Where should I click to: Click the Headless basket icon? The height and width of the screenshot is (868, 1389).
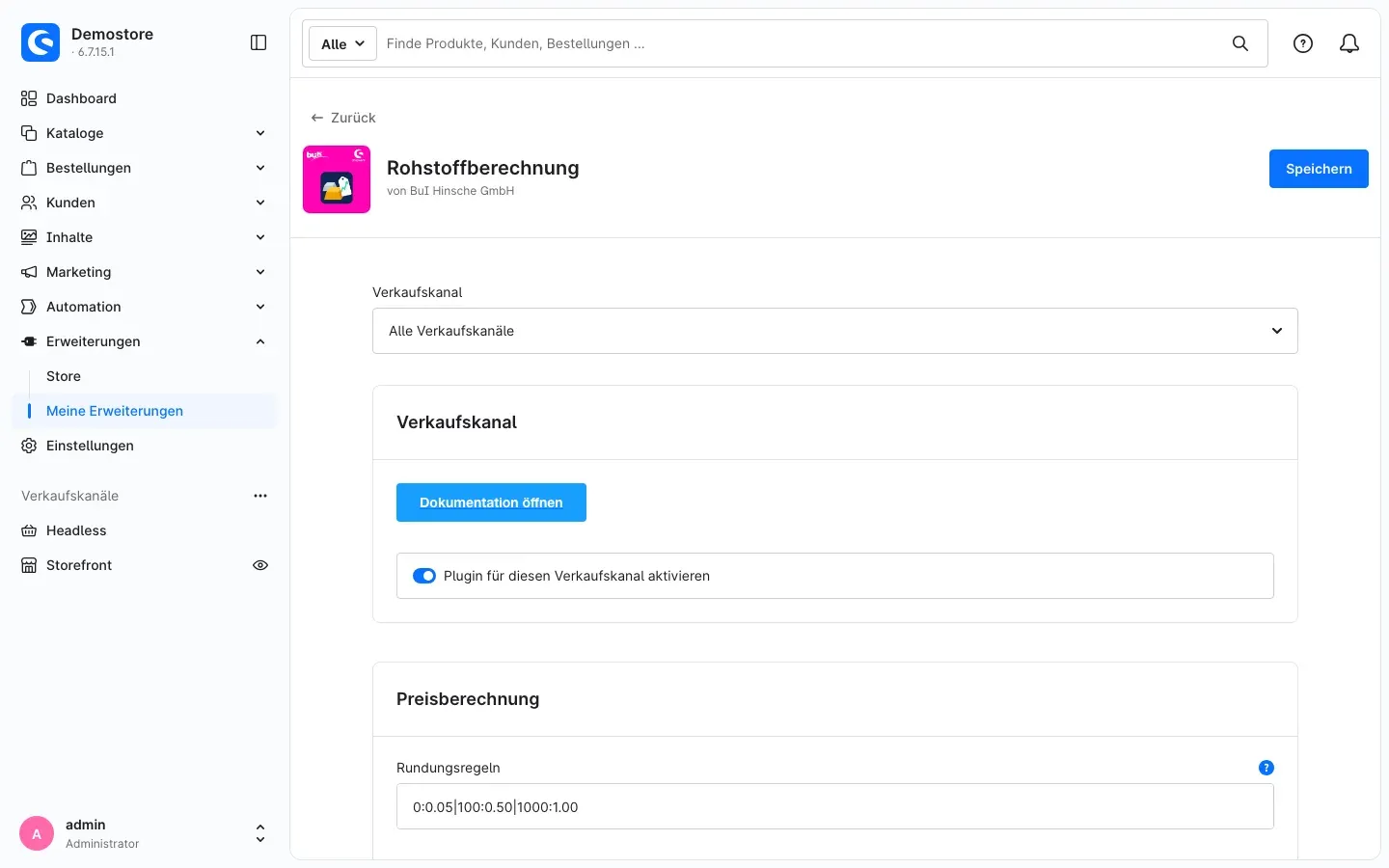(x=29, y=530)
